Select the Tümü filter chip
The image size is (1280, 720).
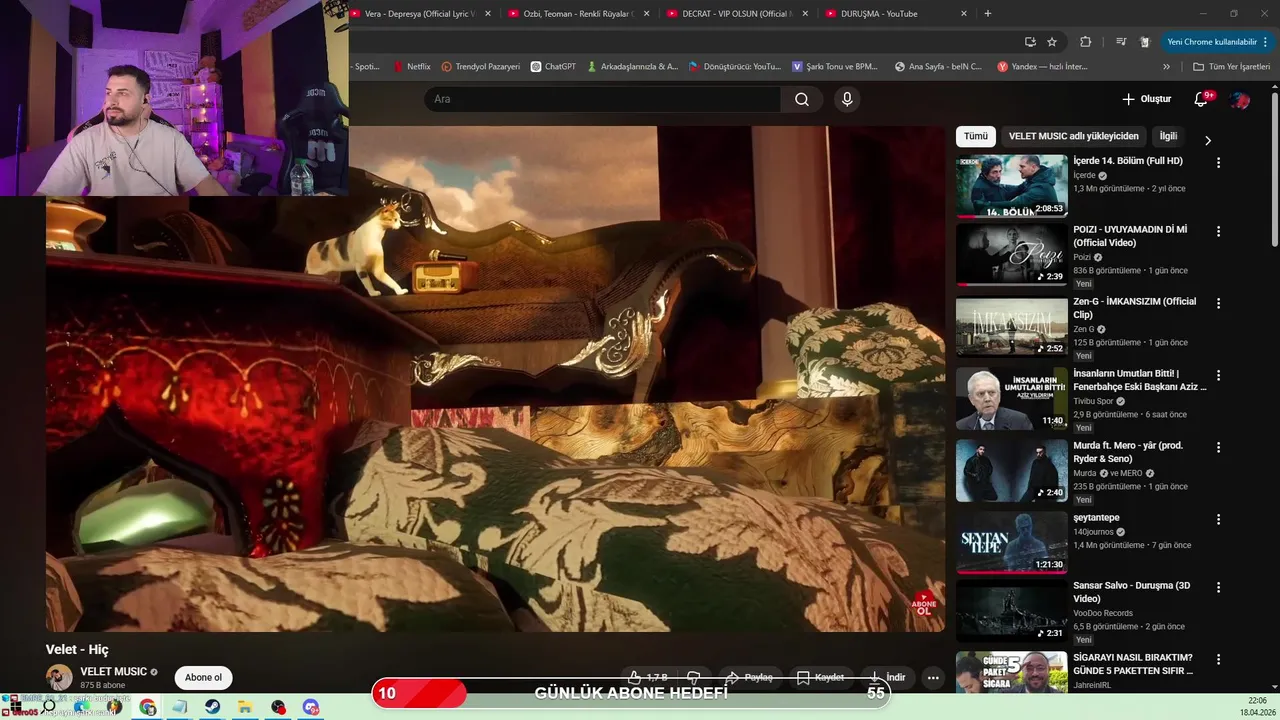pyautogui.click(x=975, y=136)
